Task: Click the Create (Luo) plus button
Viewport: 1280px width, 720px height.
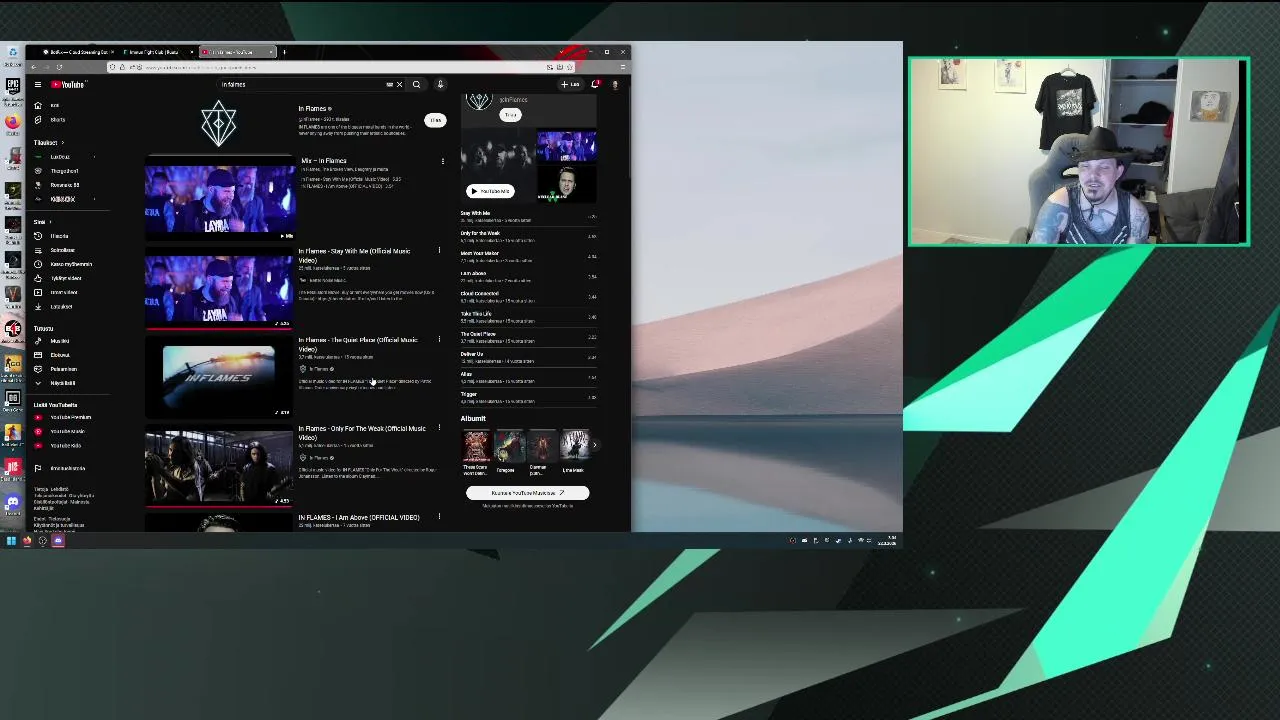Action: point(570,84)
